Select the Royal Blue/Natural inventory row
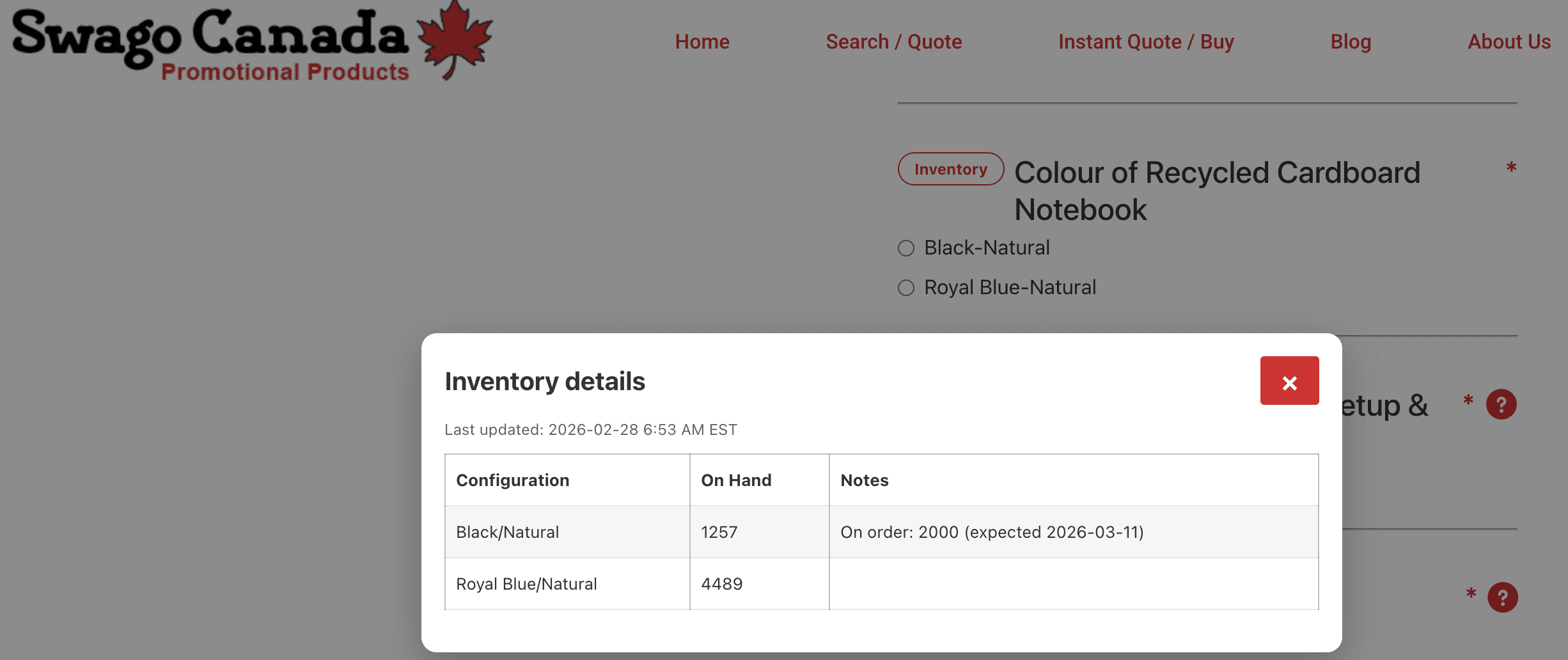The width and height of the screenshot is (1568, 660). [x=526, y=583]
